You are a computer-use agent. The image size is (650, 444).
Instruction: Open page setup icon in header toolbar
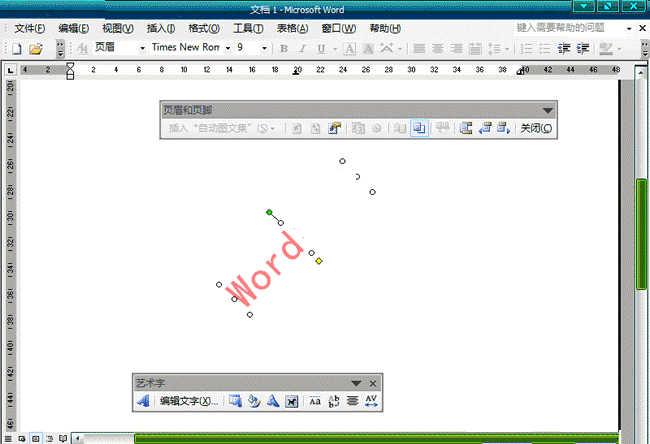(x=400, y=128)
